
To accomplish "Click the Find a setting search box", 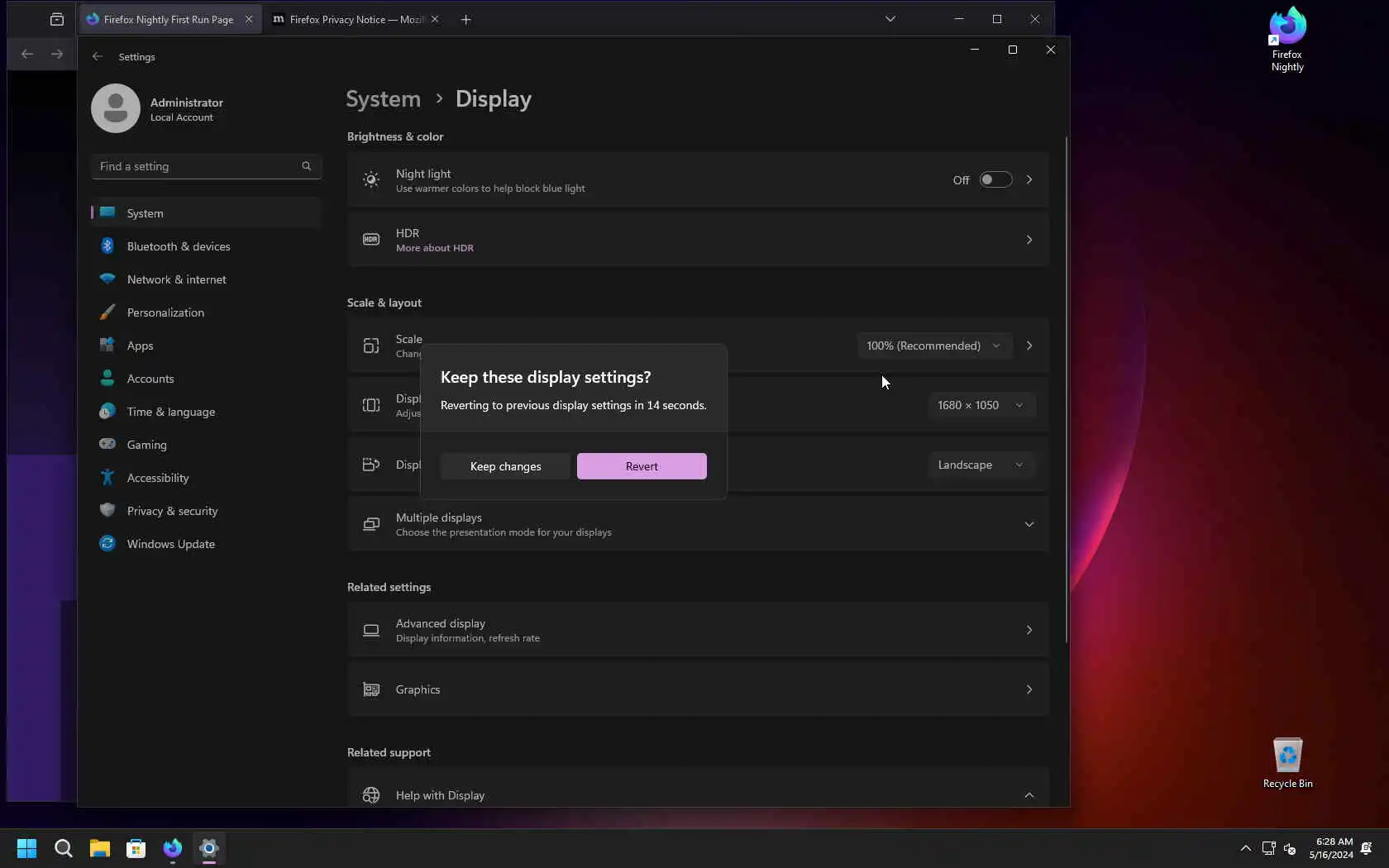I will (x=206, y=166).
